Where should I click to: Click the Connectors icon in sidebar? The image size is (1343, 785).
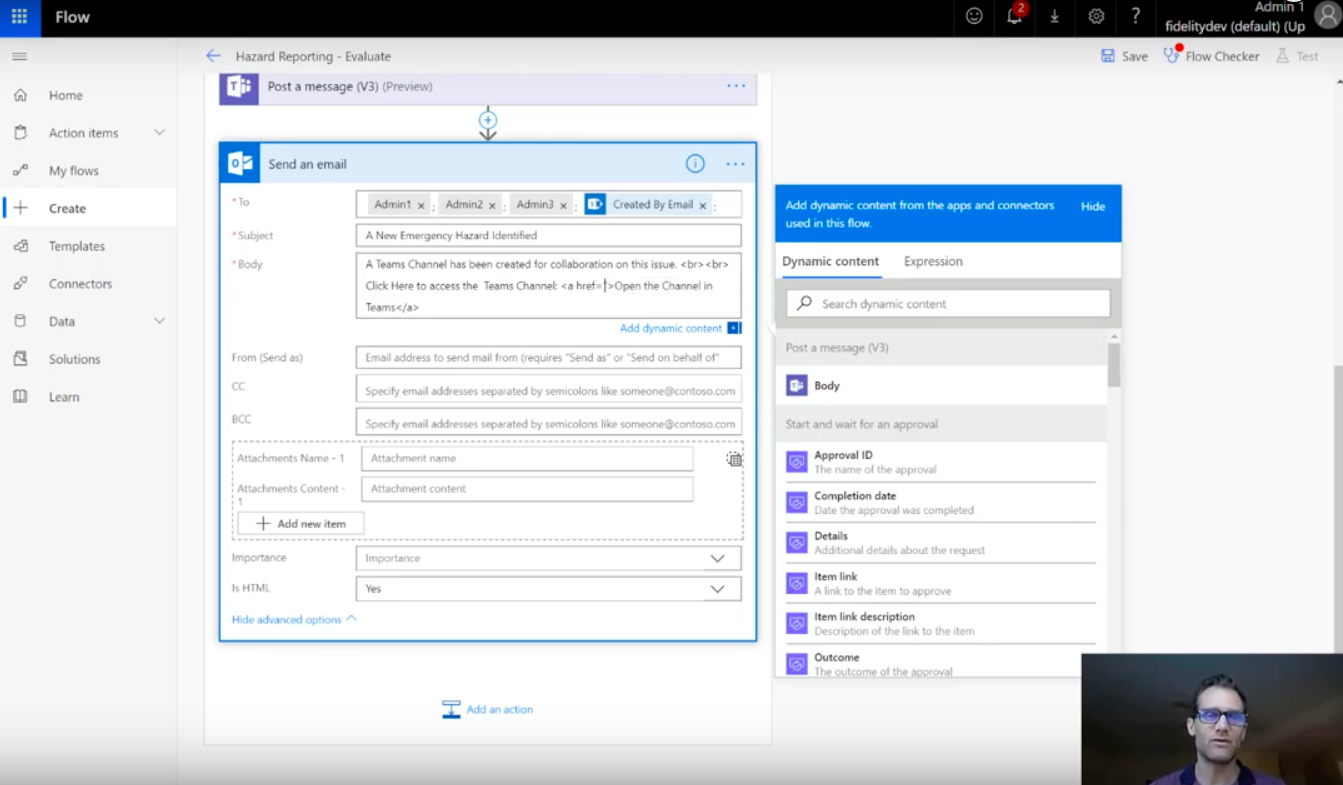tap(20, 284)
